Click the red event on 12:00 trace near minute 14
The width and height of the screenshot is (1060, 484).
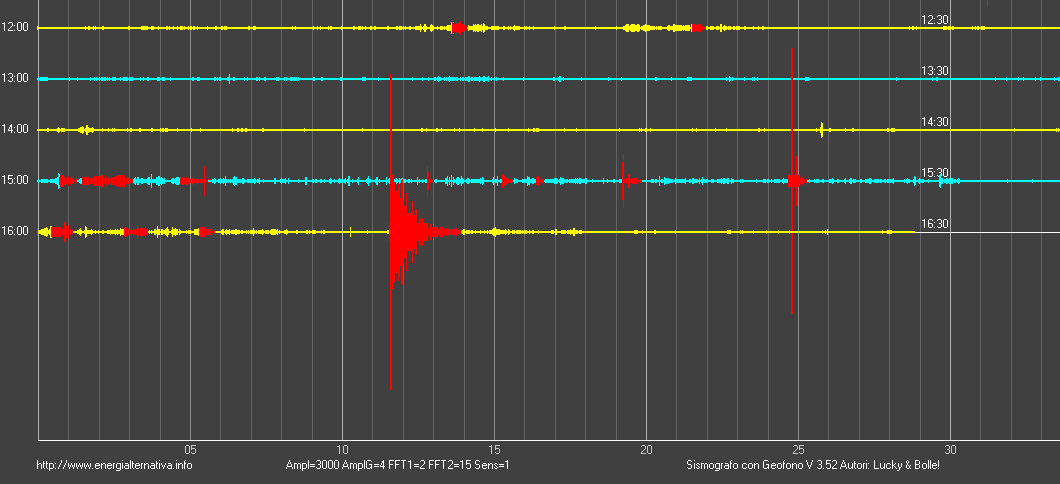[459, 28]
